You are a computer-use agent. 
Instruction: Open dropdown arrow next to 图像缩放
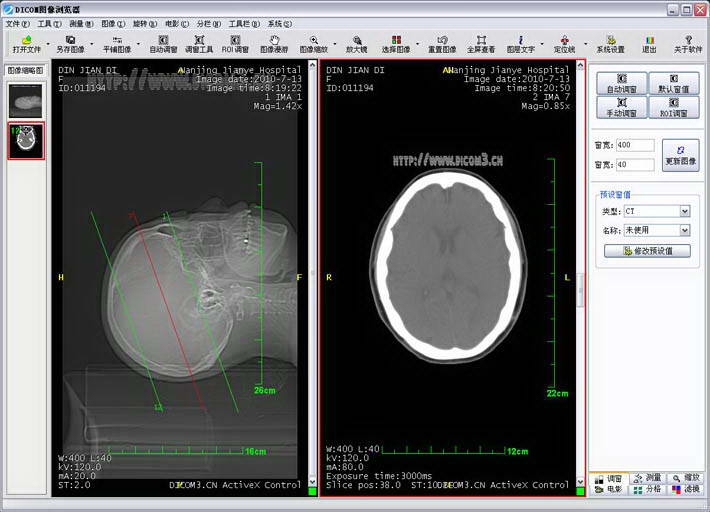[x=335, y=44]
